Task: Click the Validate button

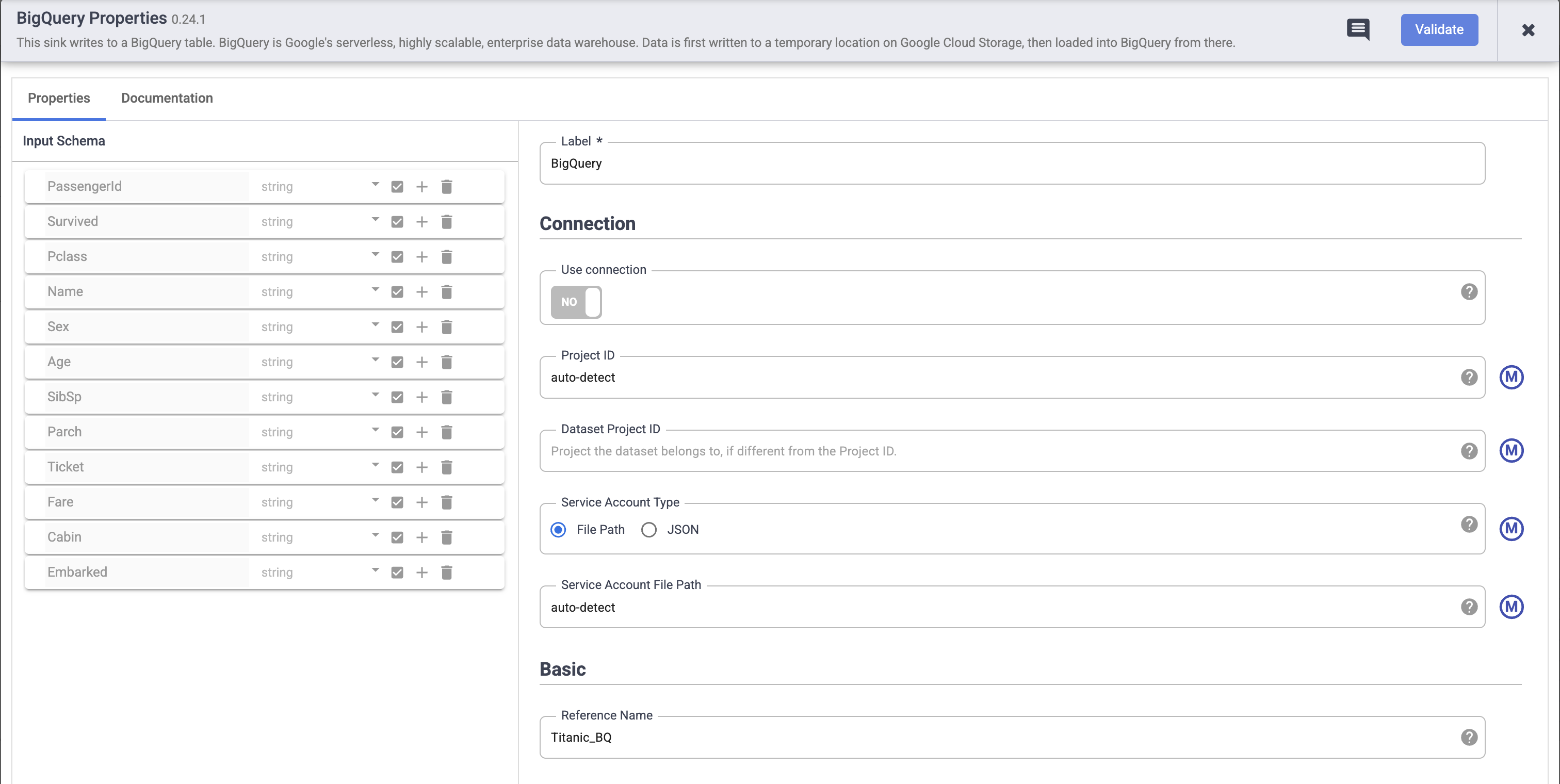Action: pos(1439,30)
